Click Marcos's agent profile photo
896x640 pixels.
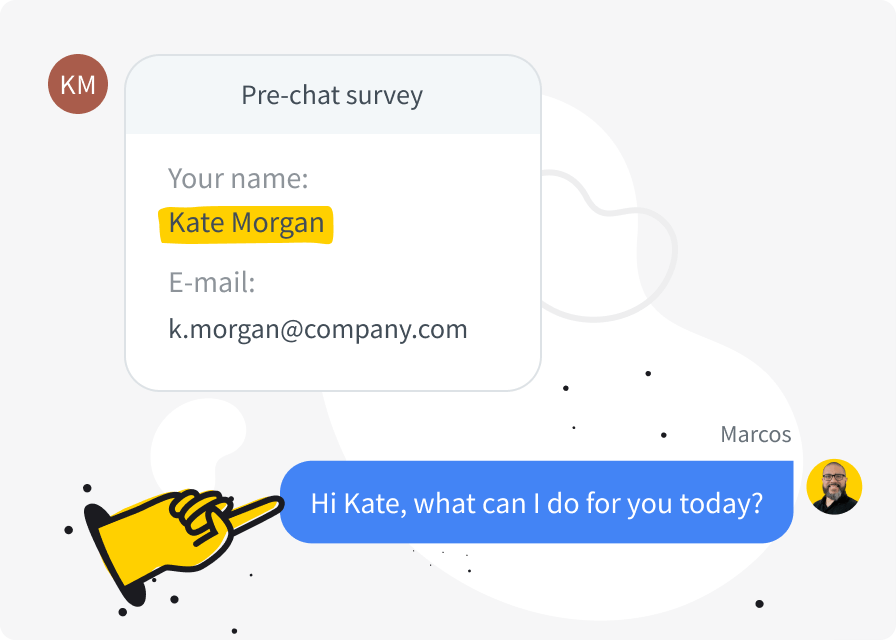click(834, 487)
